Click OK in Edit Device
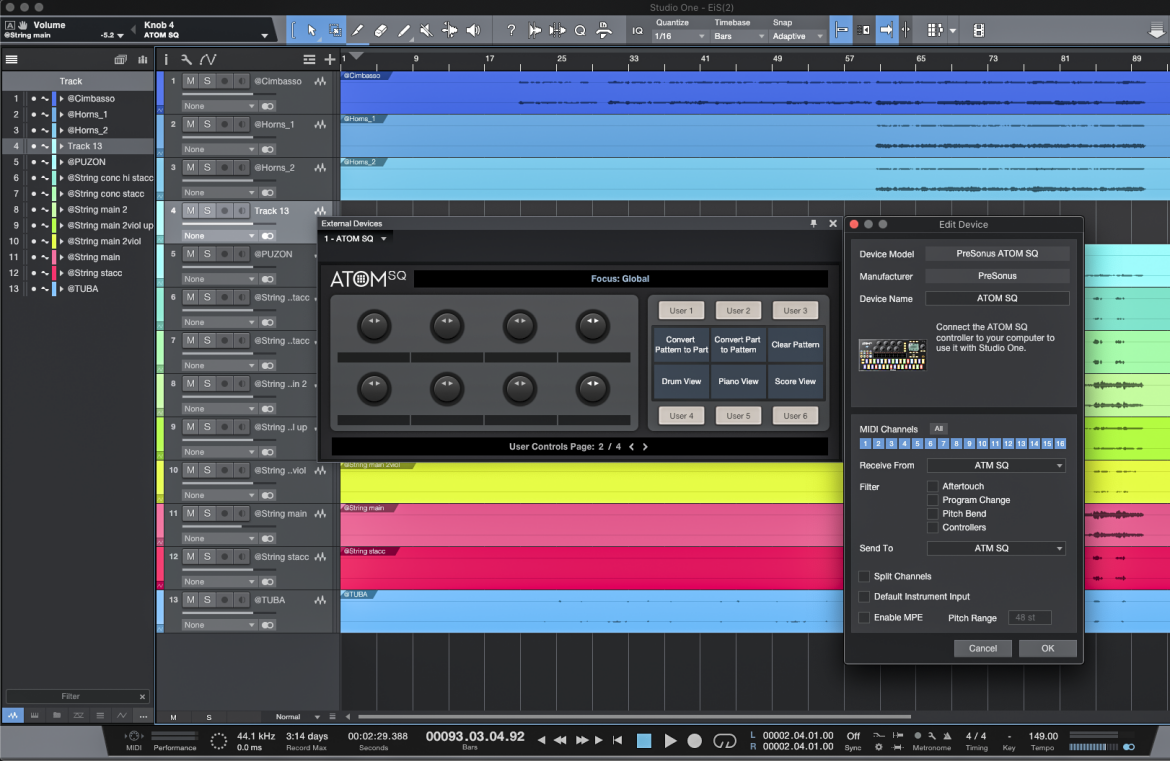The width and height of the screenshot is (1170, 761). tap(1048, 648)
